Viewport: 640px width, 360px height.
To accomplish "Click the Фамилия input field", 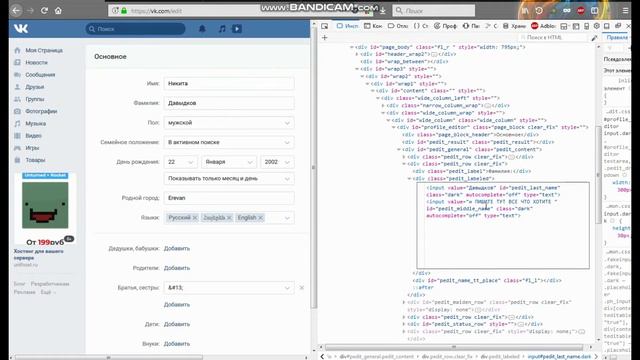I will coord(229,103).
